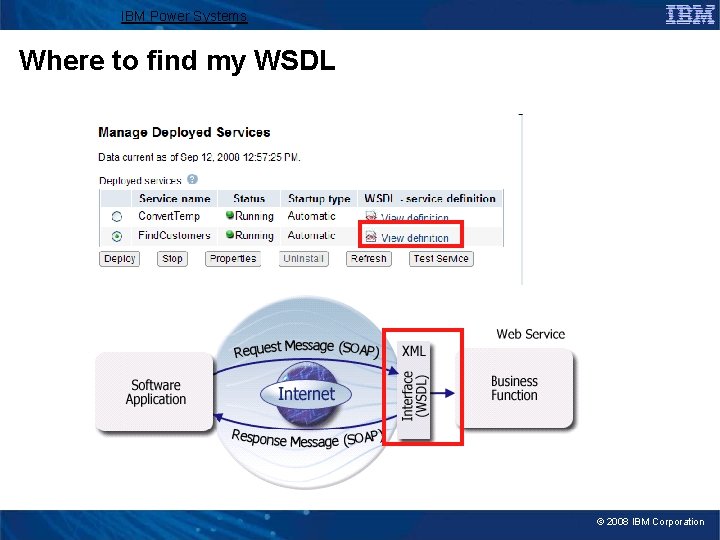
Task: Select the FindCustomers radio button
Action: [117, 236]
